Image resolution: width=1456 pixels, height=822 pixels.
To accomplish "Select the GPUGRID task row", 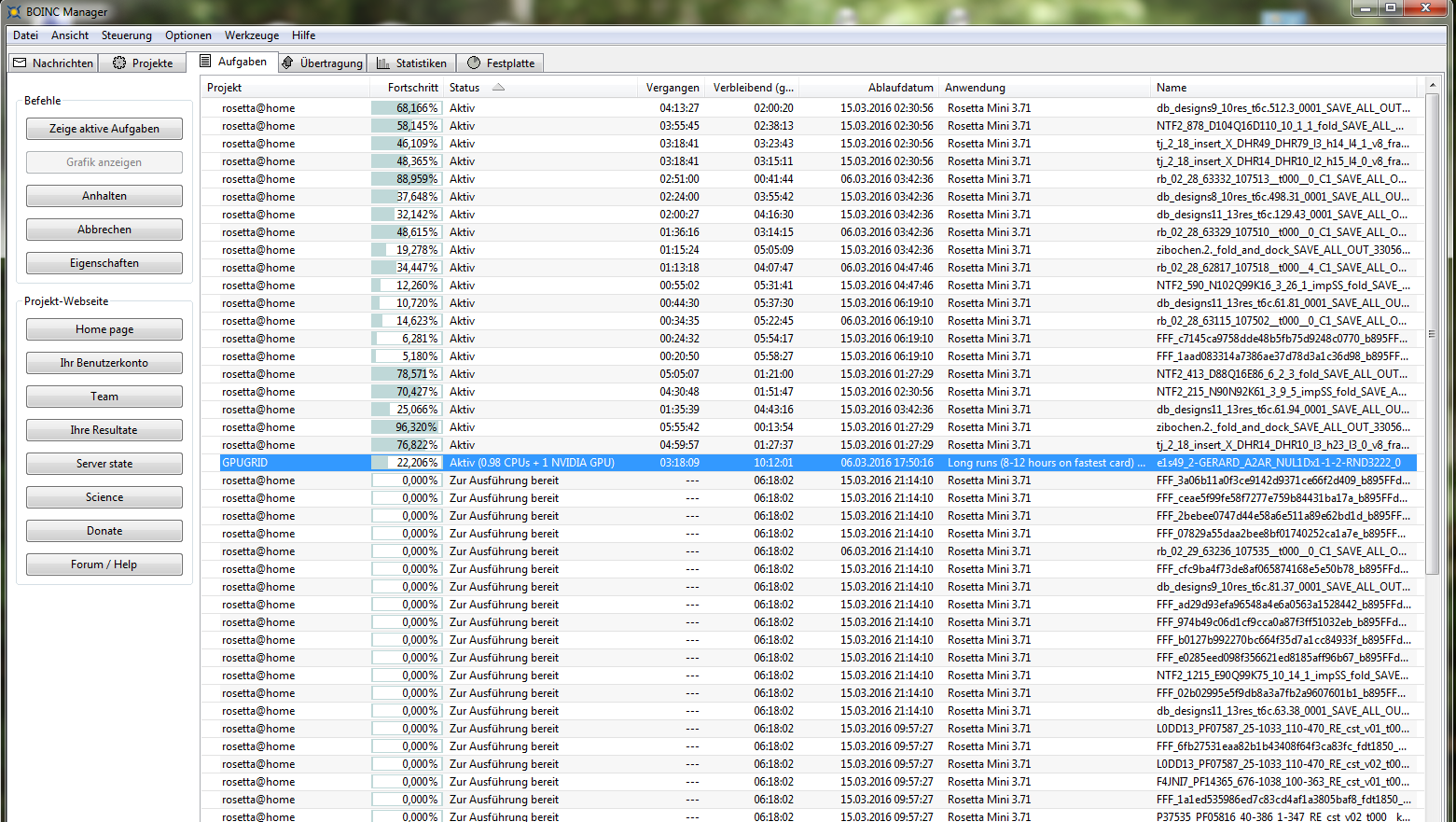I will (x=809, y=463).
